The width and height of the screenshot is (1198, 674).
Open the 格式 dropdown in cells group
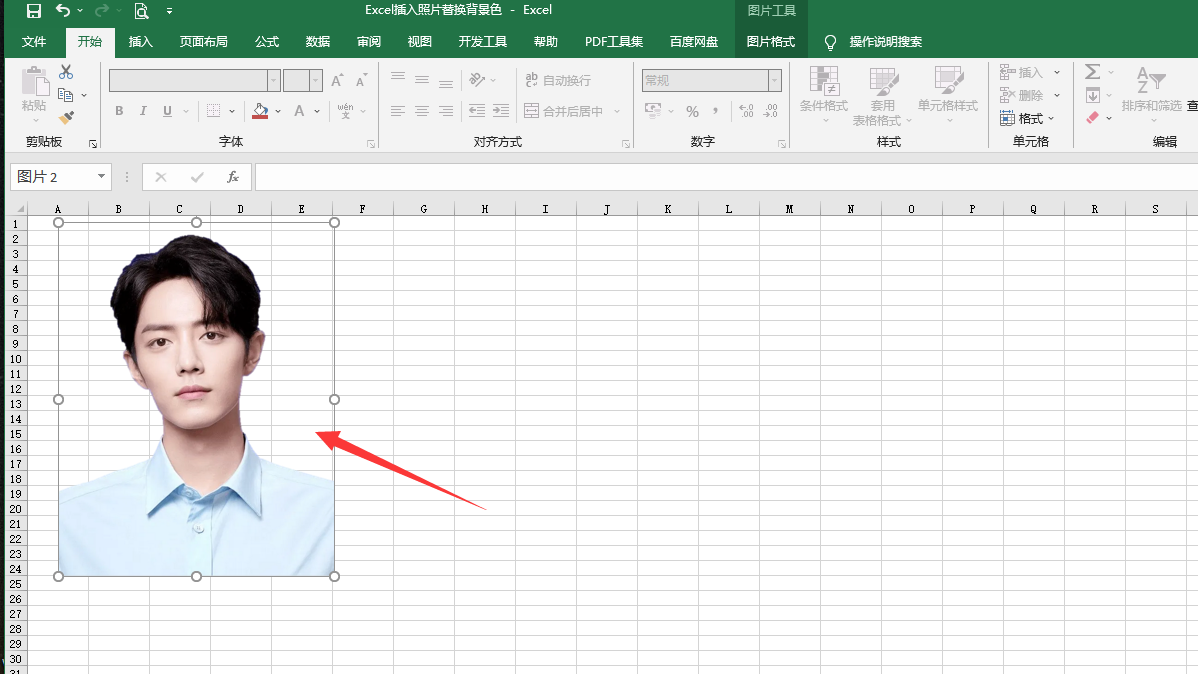click(x=1028, y=118)
